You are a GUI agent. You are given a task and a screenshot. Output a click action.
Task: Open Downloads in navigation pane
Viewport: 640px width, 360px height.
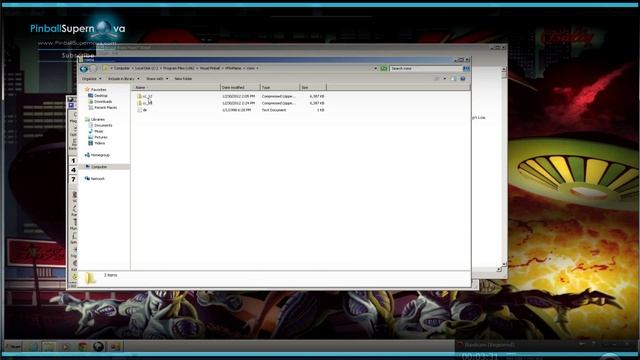click(100, 101)
